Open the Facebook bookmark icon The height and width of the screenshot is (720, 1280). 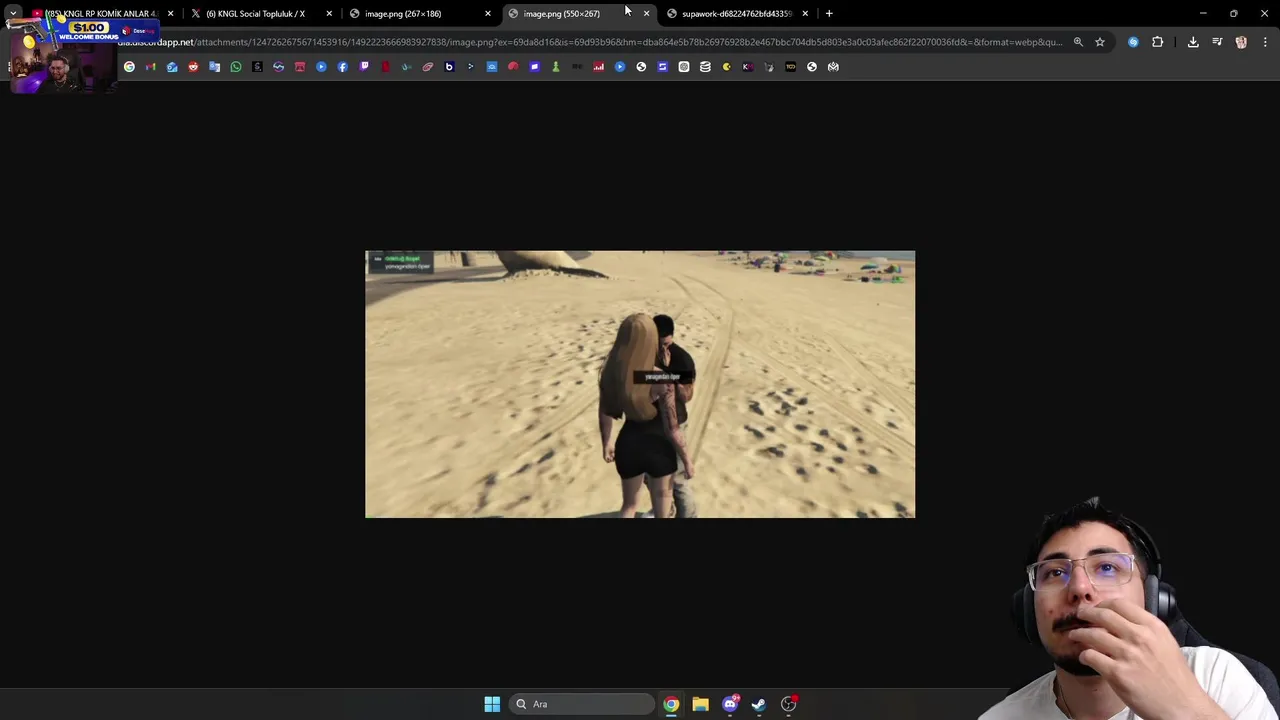click(343, 67)
